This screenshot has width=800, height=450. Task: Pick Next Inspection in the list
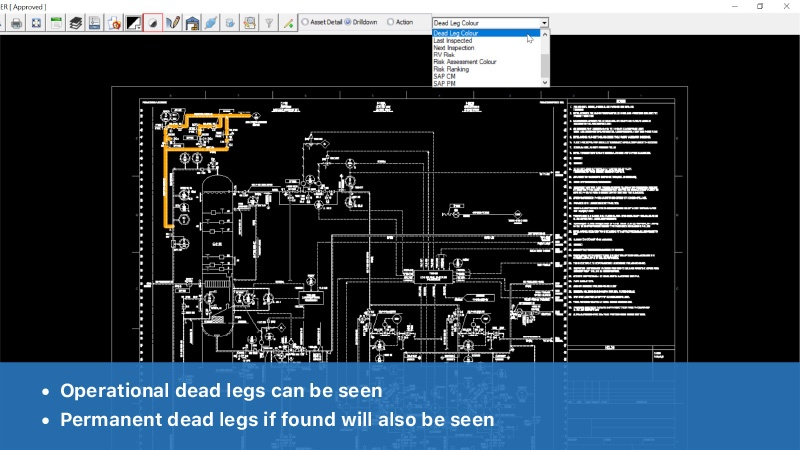pyautogui.click(x=454, y=47)
